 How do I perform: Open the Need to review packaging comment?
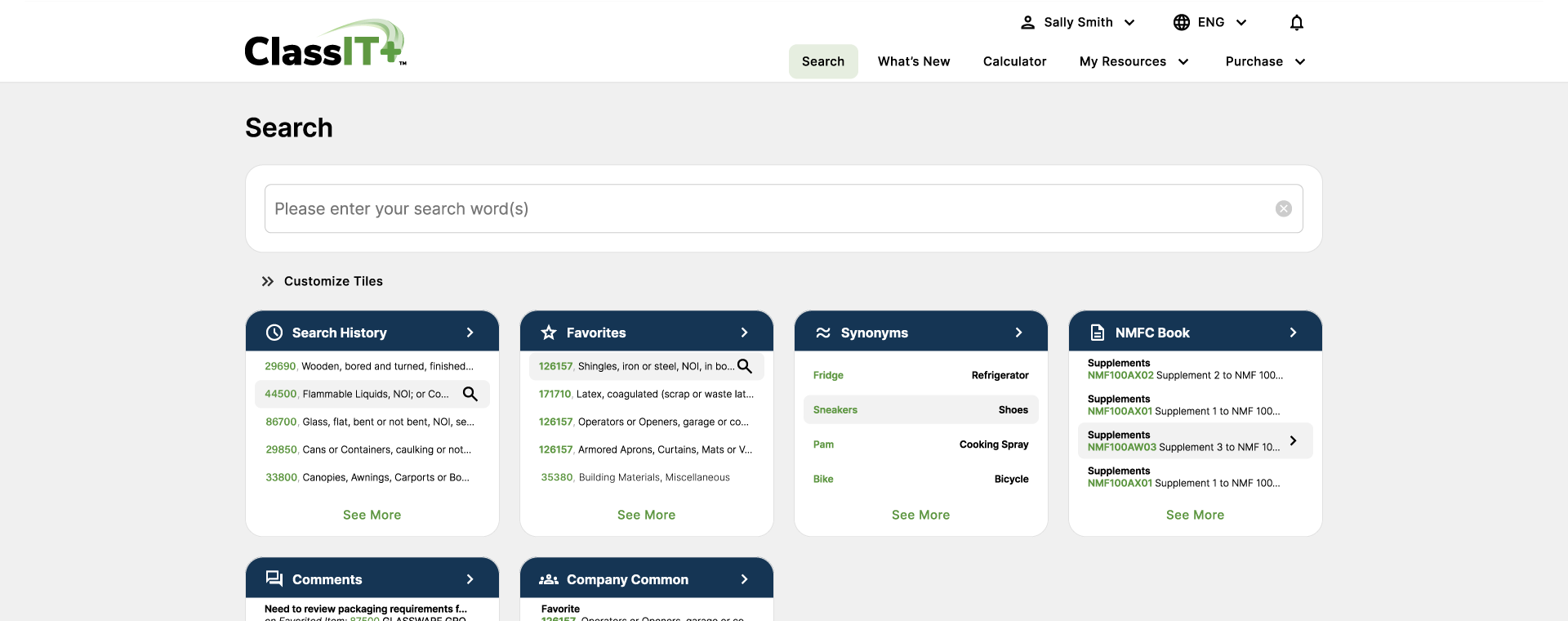[366, 609]
